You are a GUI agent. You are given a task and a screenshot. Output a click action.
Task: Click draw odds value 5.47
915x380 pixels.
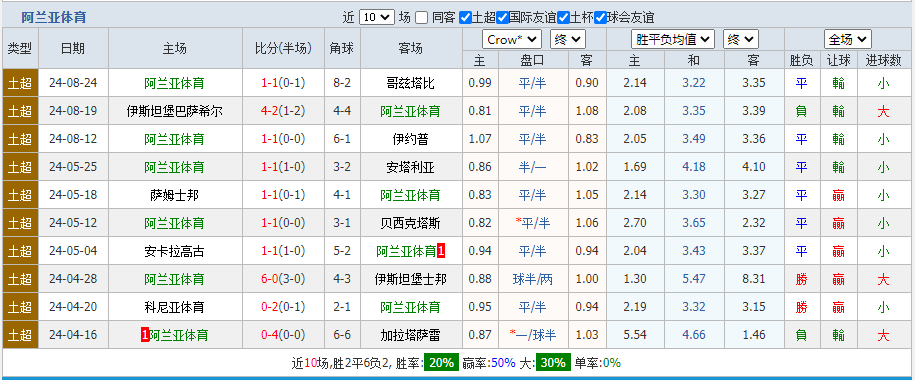point(694,279)
